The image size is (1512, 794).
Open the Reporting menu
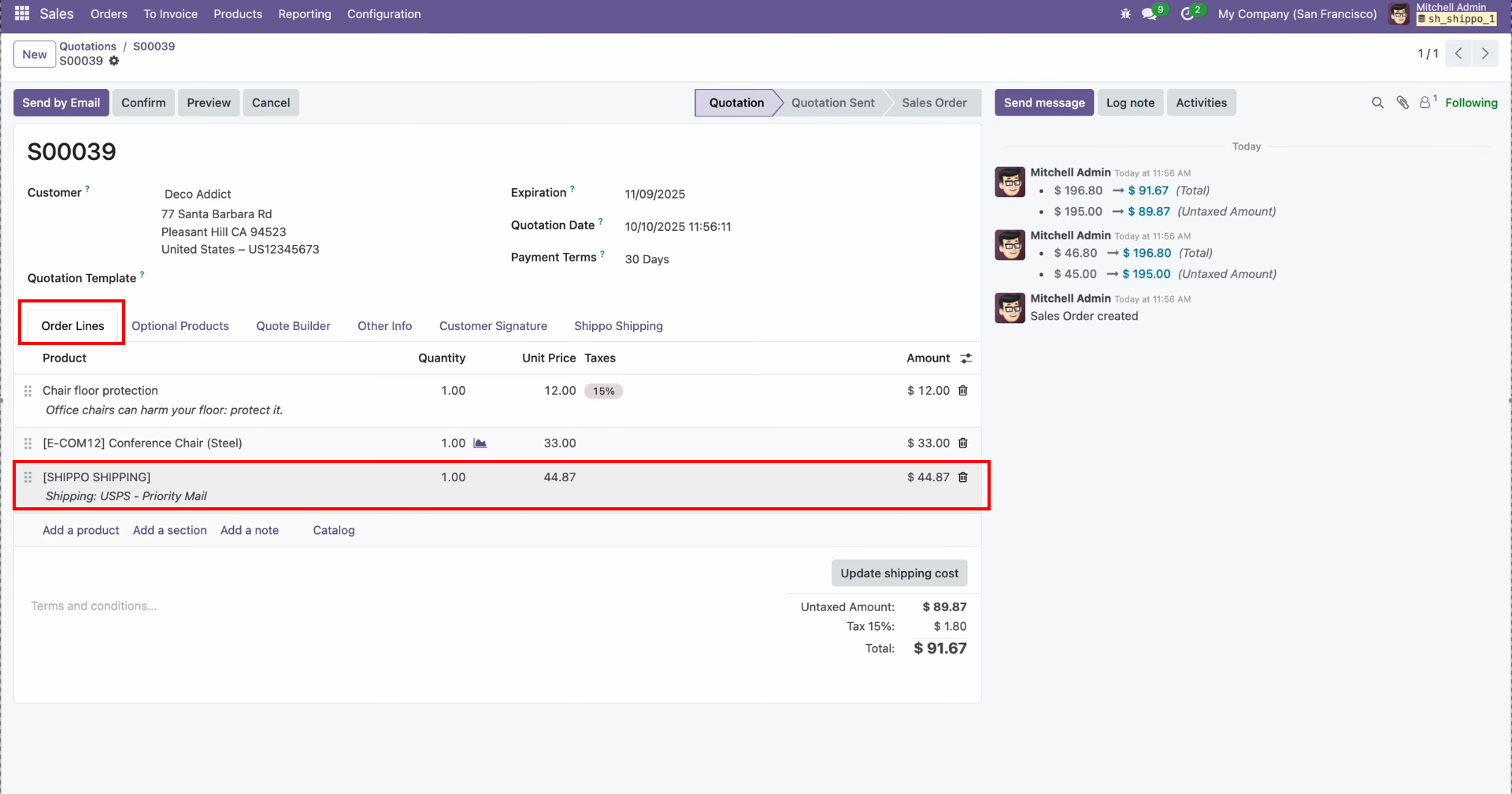(x=304, y=14)
